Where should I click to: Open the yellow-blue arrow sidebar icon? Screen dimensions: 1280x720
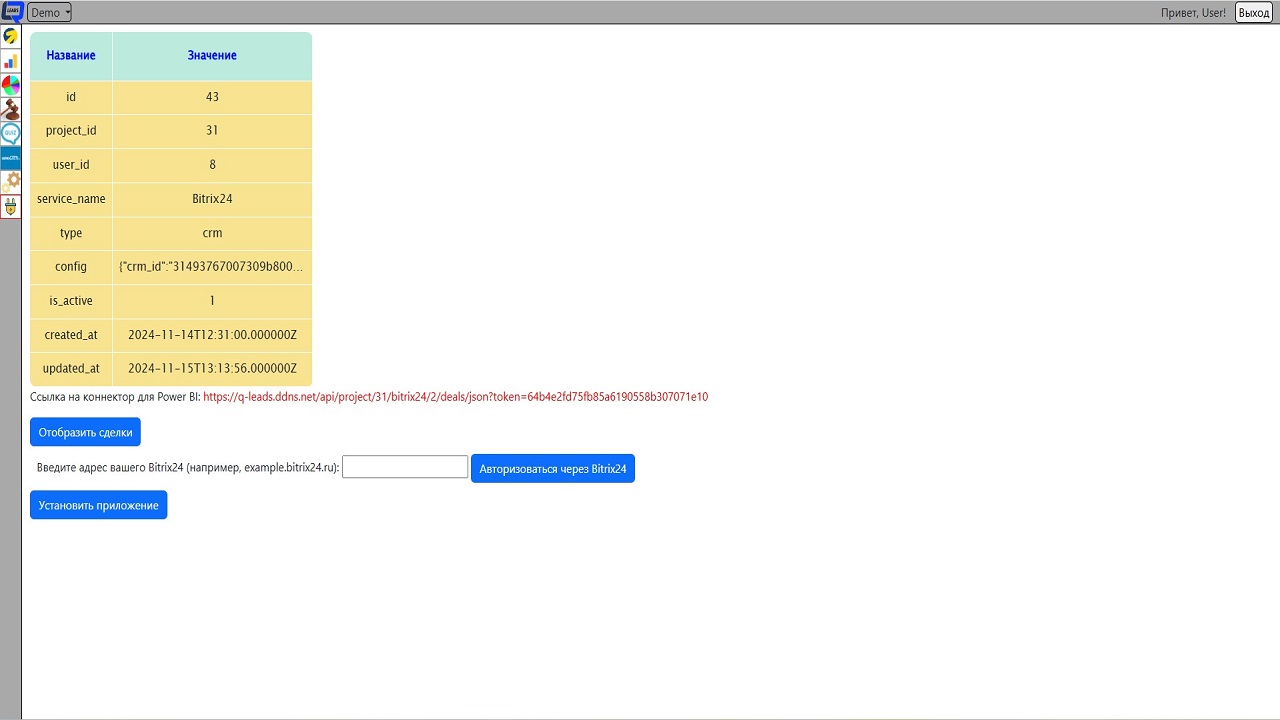(11, 37)
